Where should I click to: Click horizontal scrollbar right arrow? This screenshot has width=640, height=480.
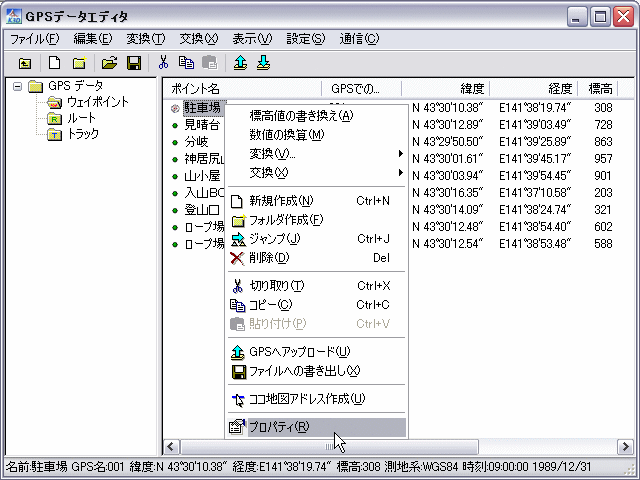coord(625,447)
